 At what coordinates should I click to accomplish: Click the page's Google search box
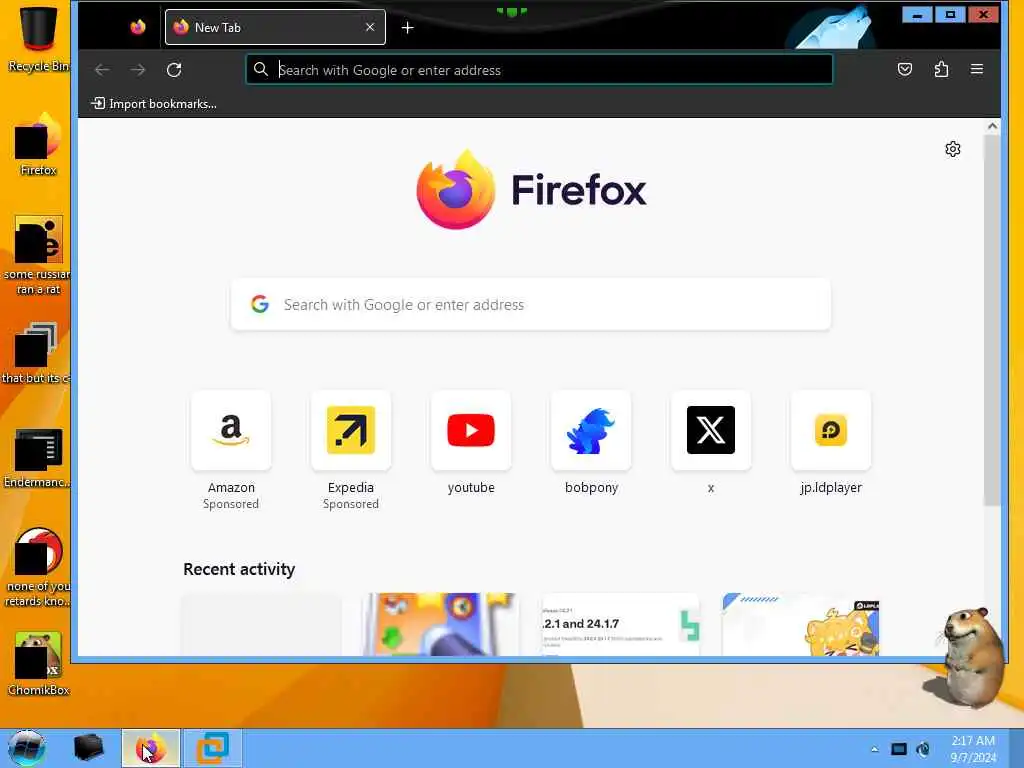[531, 304]
